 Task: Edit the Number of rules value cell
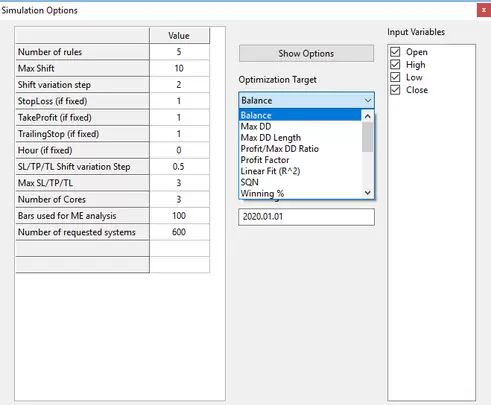pos(179,52)
